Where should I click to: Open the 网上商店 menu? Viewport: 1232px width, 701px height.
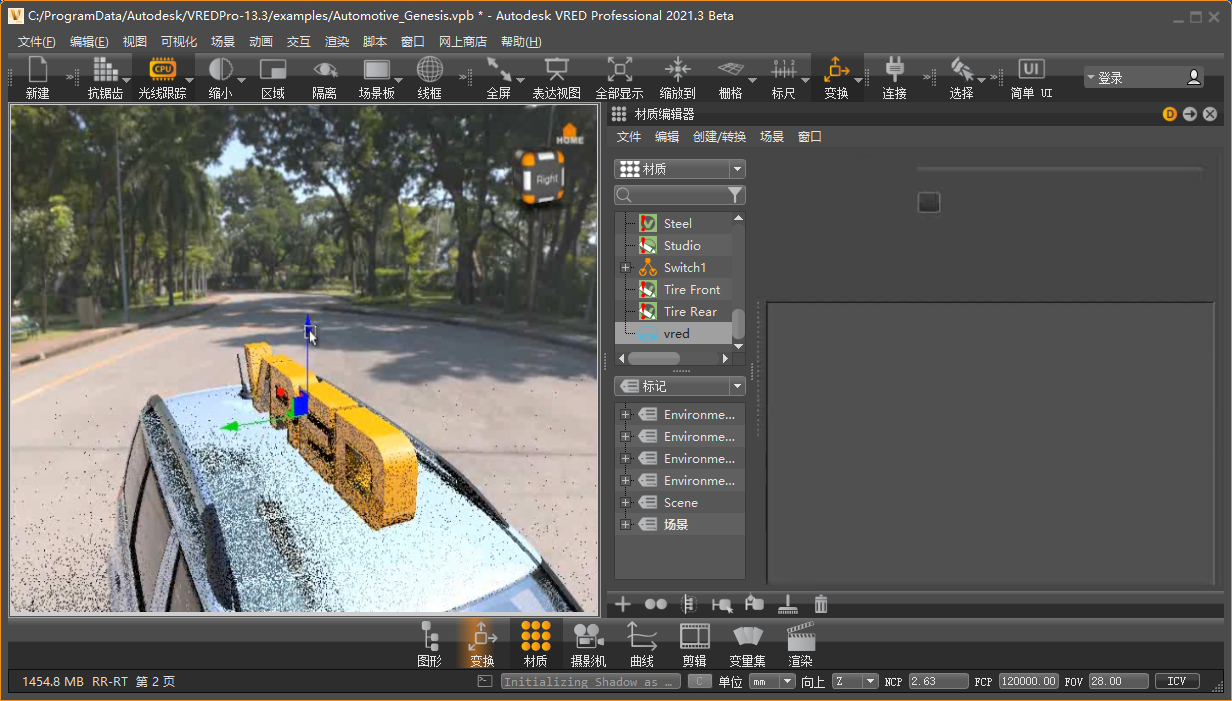point(463,41)
